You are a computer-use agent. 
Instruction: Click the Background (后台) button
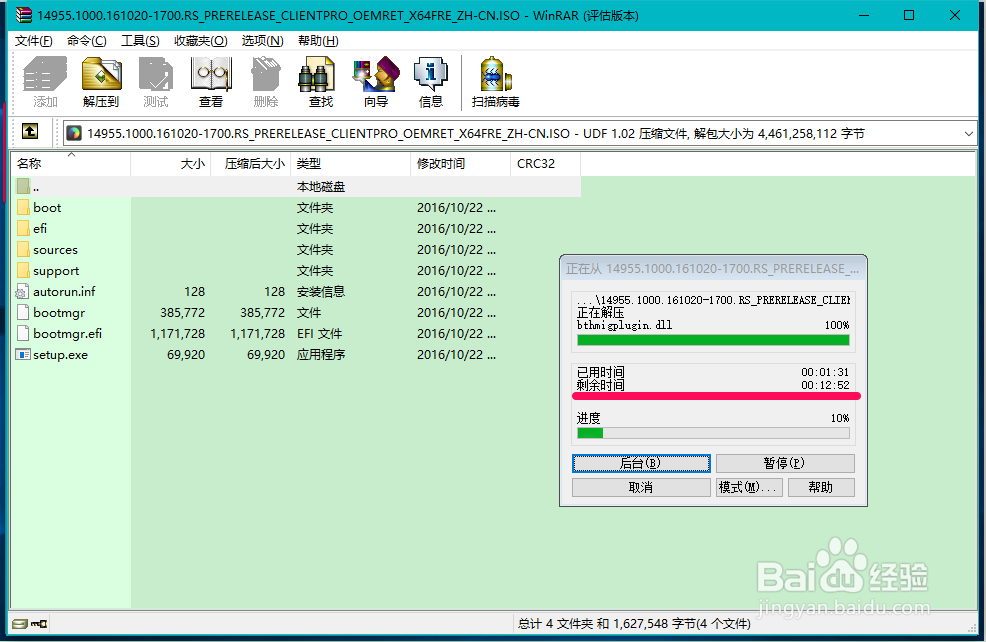click(x=641, y=463)
